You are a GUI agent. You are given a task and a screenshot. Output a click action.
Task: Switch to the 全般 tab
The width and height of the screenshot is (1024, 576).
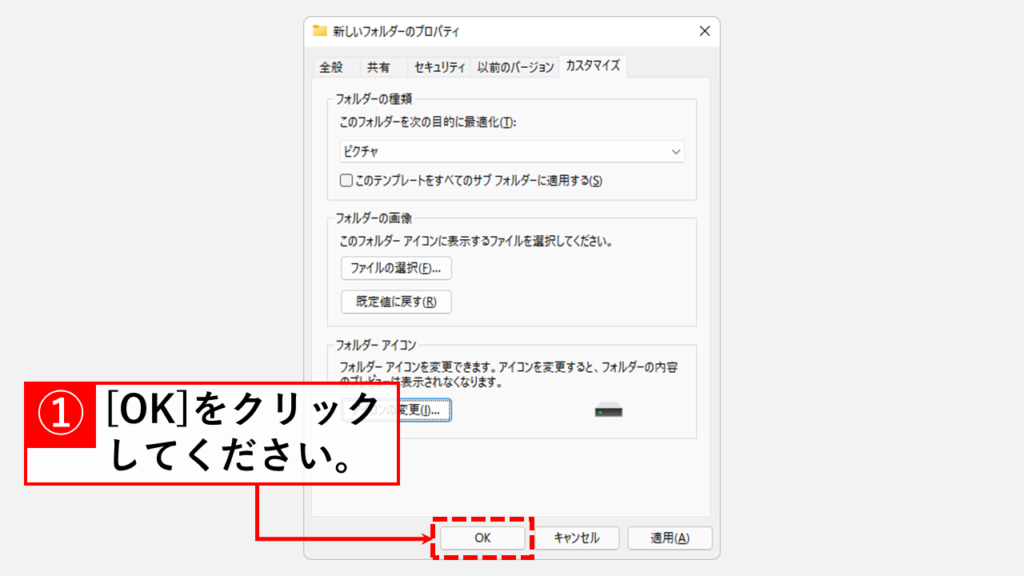pos(331,68)
